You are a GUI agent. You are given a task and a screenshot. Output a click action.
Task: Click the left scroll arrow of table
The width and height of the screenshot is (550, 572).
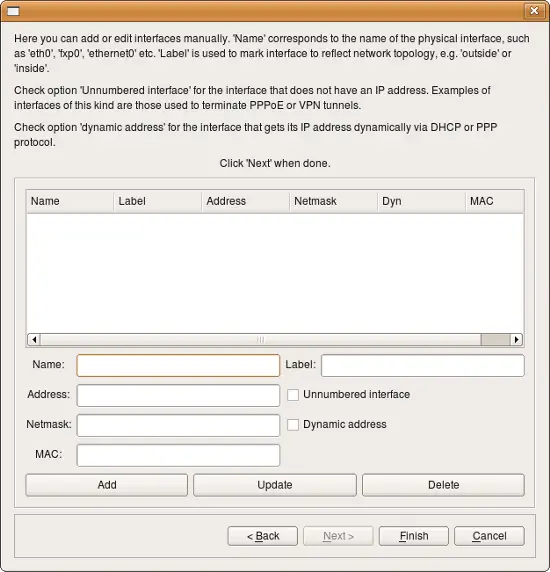point(34,340)
